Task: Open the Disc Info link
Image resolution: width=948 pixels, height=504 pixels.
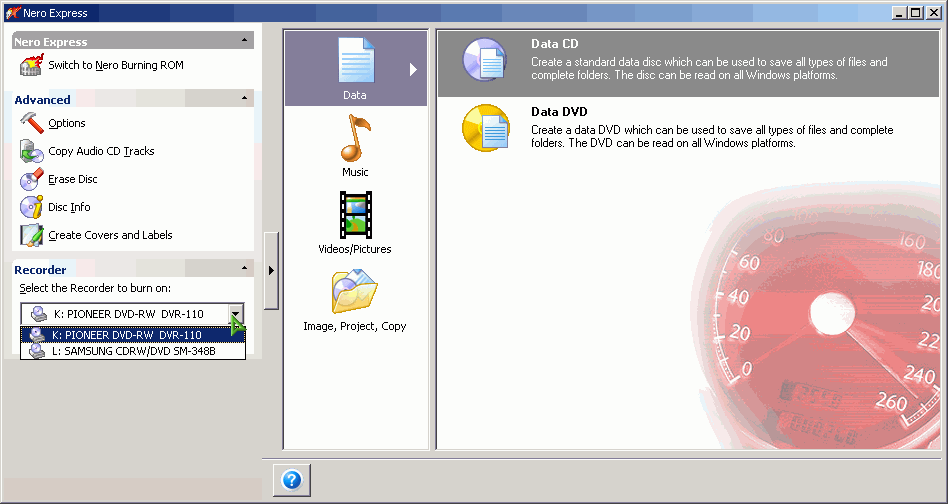Action: click(x=69, y=207)
